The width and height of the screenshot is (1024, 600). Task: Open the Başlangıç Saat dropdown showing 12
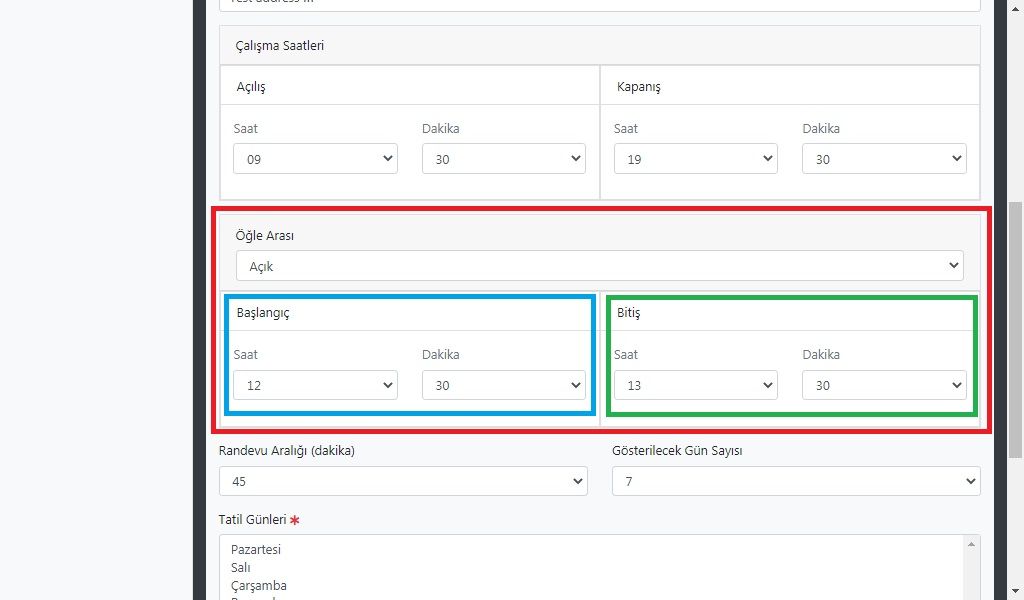315,385
